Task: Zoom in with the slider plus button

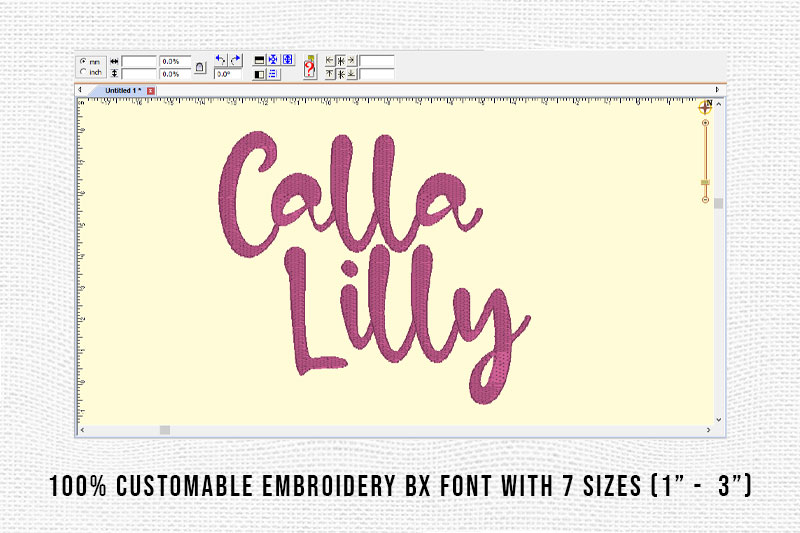Action: tap(706, 123)
